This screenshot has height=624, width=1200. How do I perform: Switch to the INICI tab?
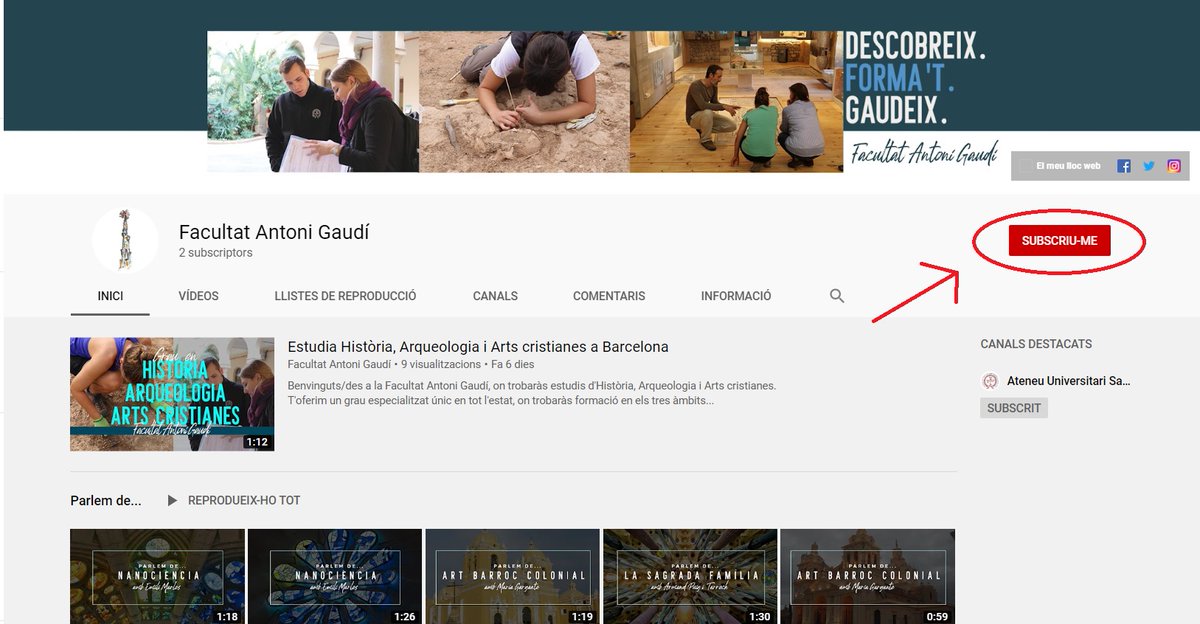point(110,296)
